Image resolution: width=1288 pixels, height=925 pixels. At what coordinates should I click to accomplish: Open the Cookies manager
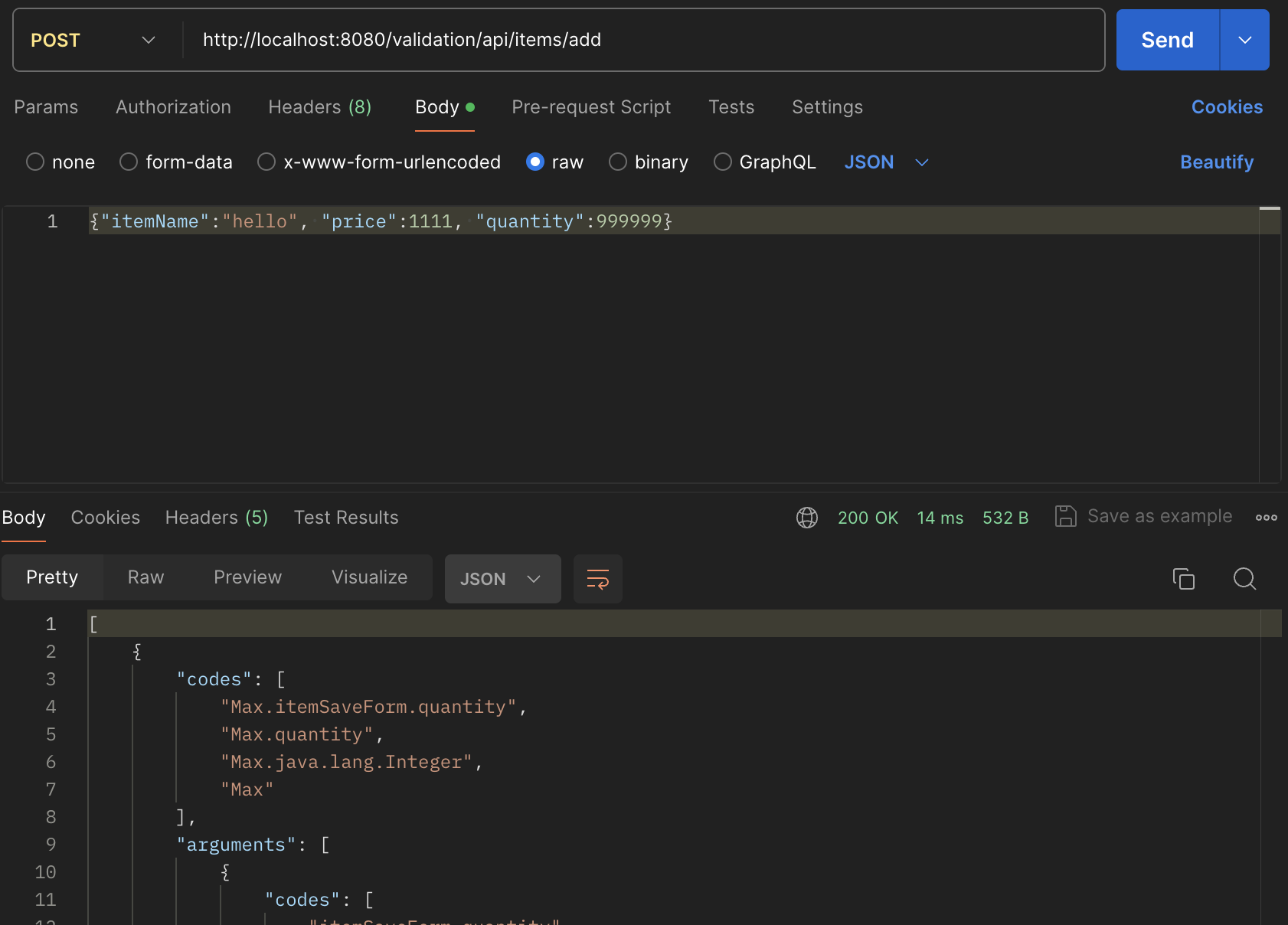coord(1226,107)
